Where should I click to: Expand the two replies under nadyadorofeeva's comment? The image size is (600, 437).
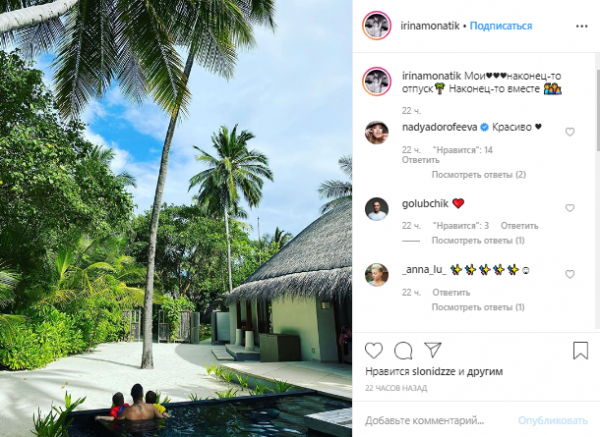479,175
